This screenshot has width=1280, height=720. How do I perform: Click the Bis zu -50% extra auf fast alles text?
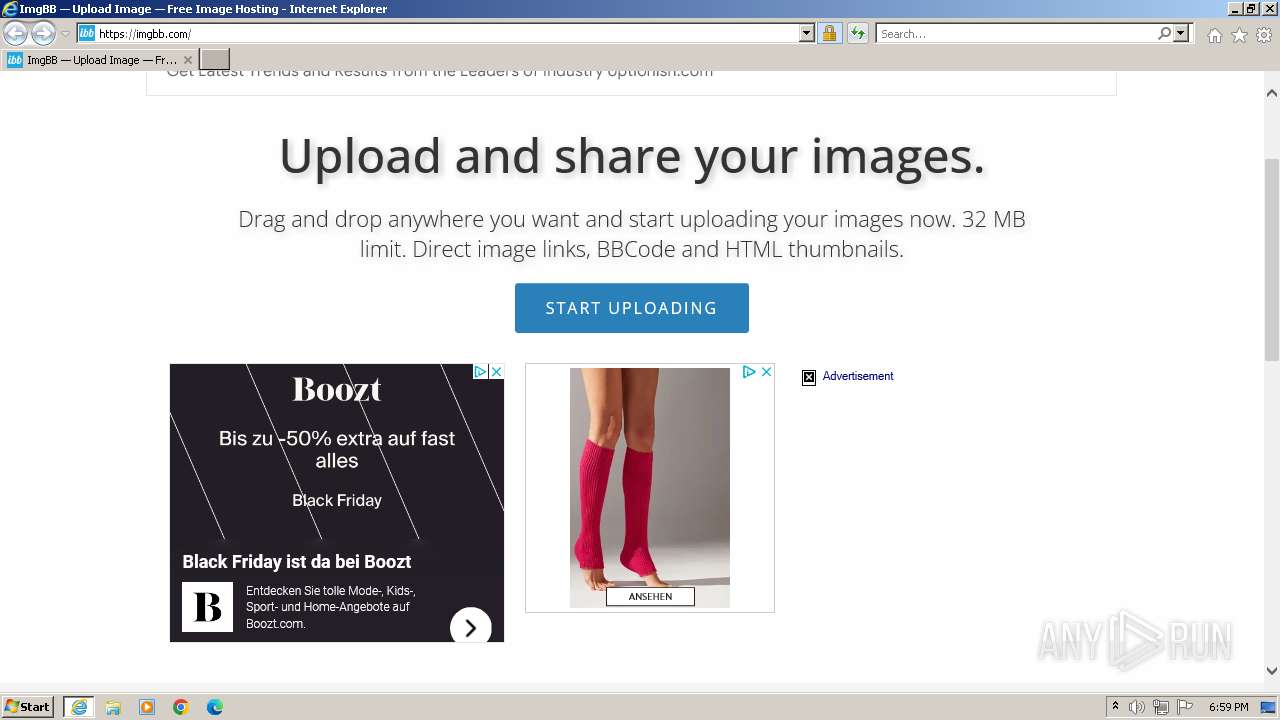click(337, 449)
